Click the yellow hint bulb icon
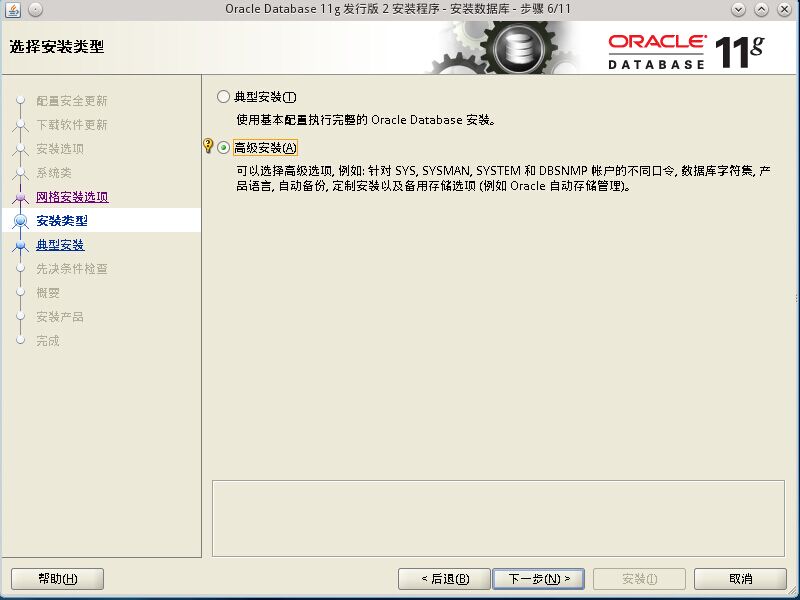The height and width of the screenshot is (600, 800). click(x=208, y=145)
